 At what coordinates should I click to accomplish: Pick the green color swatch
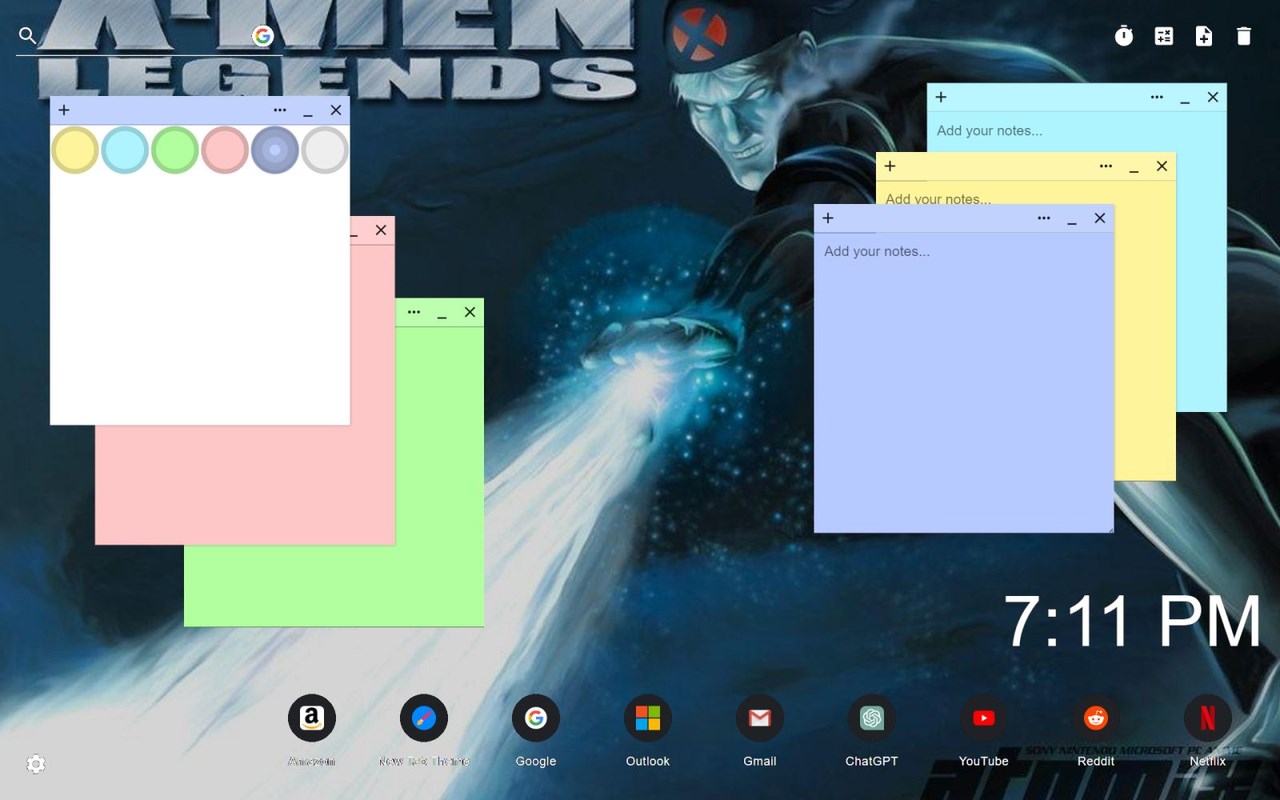175,150
